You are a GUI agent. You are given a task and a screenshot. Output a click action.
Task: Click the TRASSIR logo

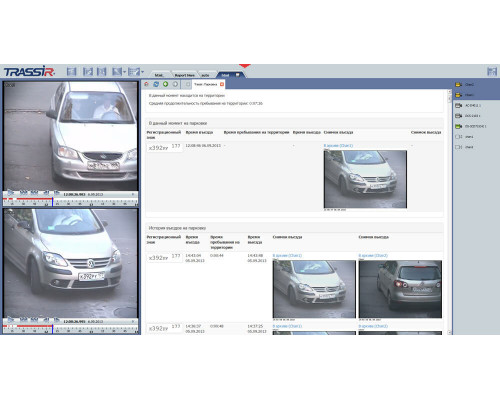coord(29,71)
